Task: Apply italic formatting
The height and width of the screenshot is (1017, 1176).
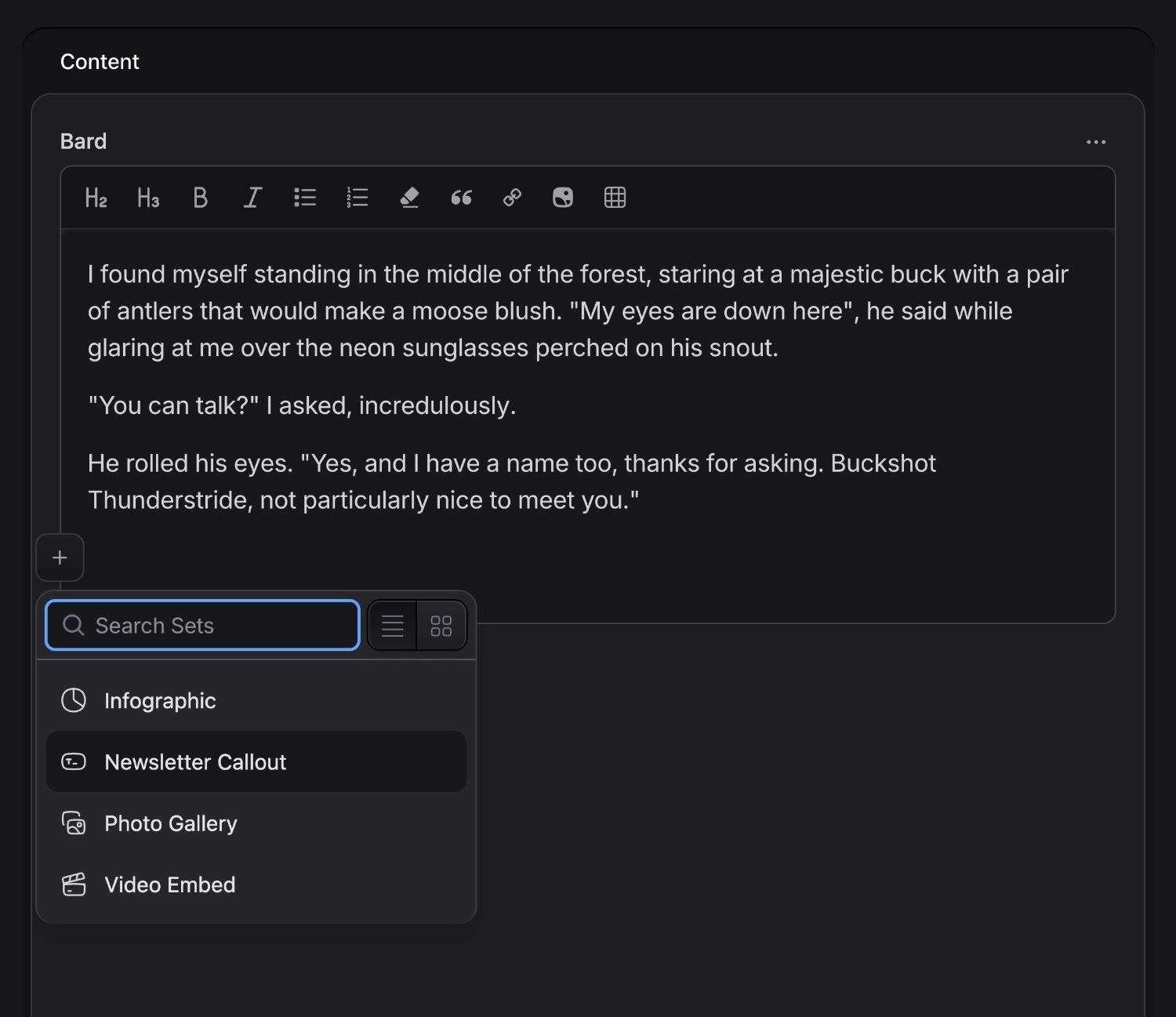Action: (252, 197)
